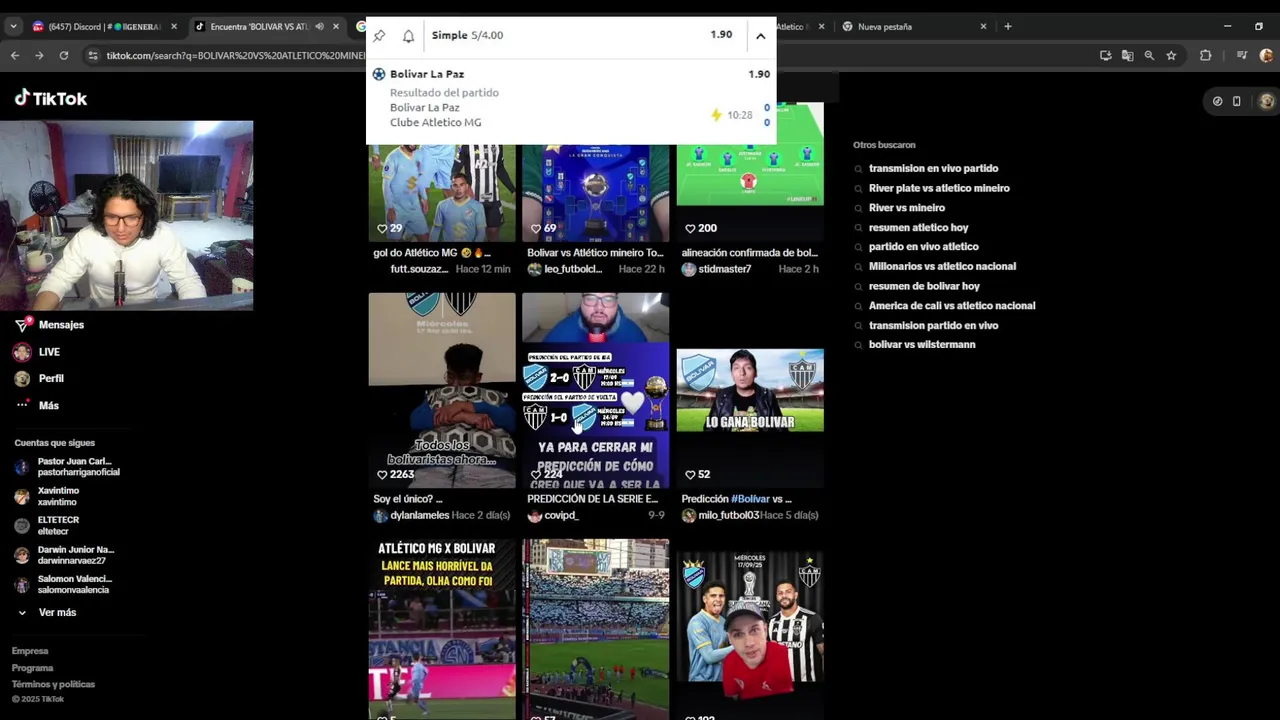Open the translate page icon
Image resolution: width=1280 pixels, height=720 pixels.
pos(1128,56)
